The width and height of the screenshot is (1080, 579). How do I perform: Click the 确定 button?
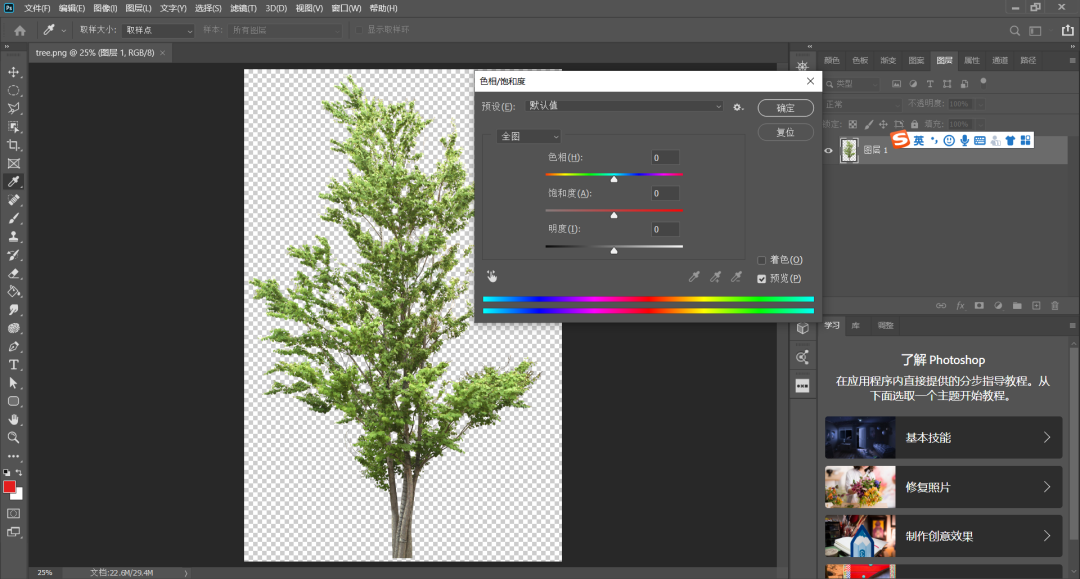(x=785, y=108)
